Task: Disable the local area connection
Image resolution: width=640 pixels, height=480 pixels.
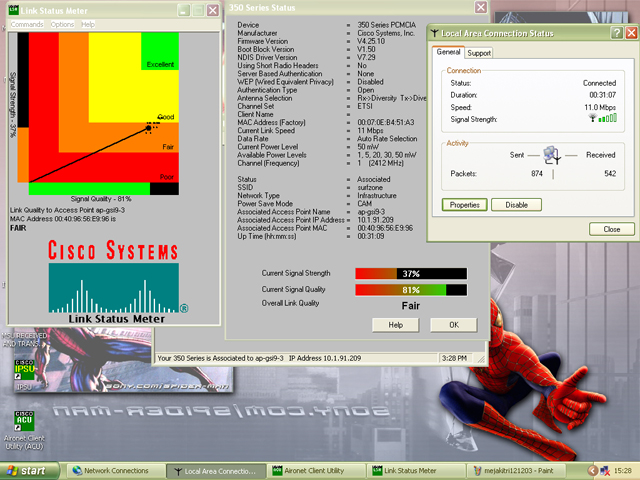Action: [516, 204]
